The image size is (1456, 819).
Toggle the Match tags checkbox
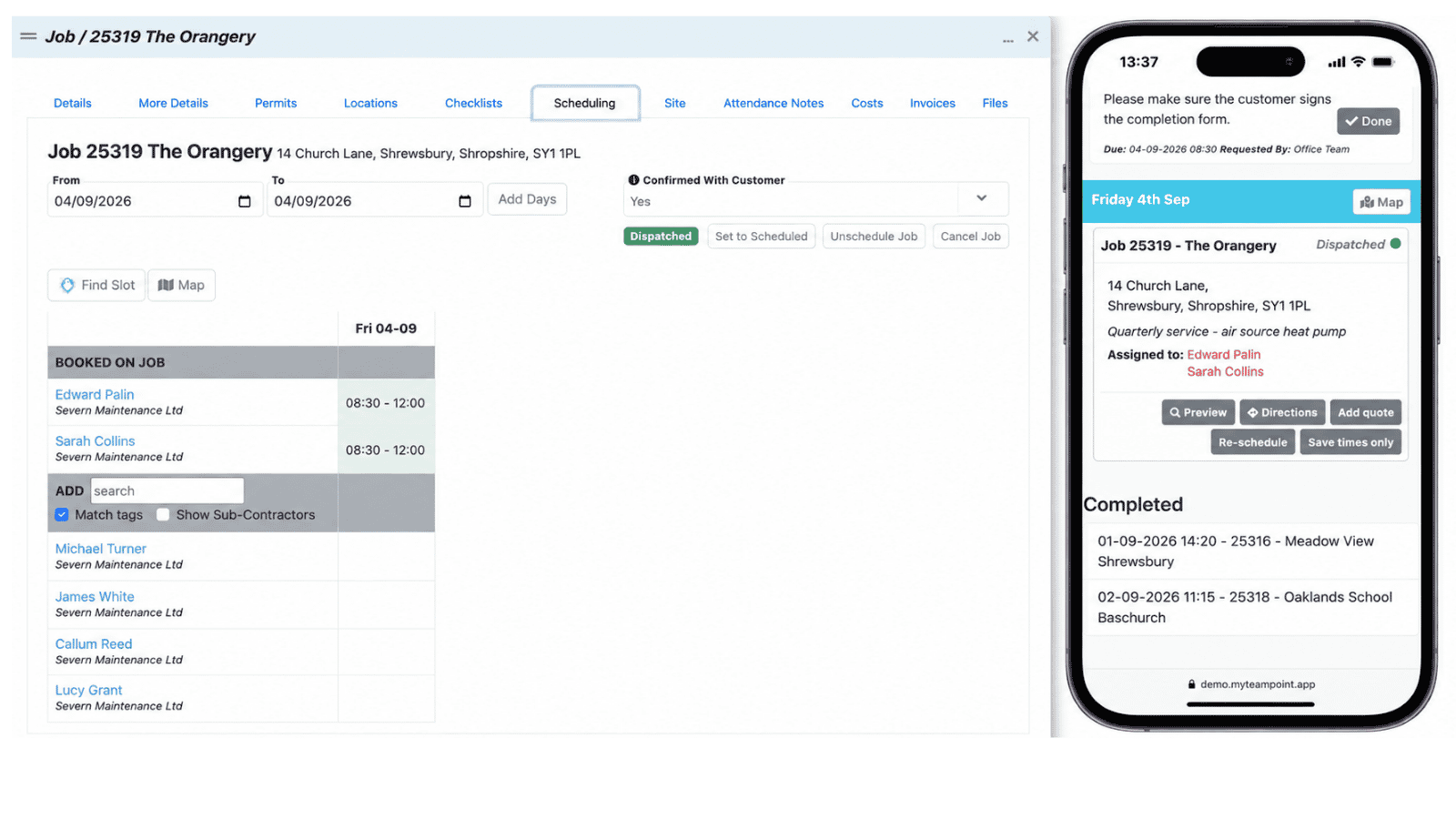[x=62, y=515]
